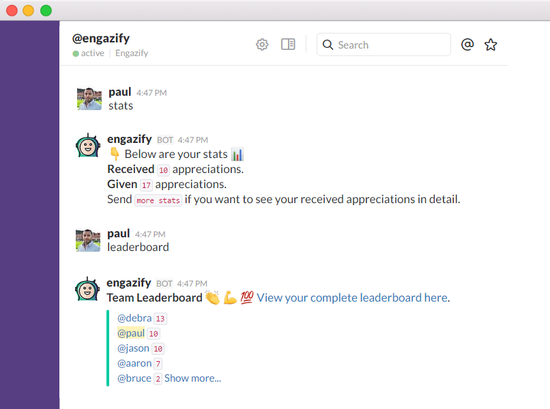Click the Search input field
Image resolution: width=550 pixels, height=409 pixels.
pyautogui.click(x=383, y=45)
